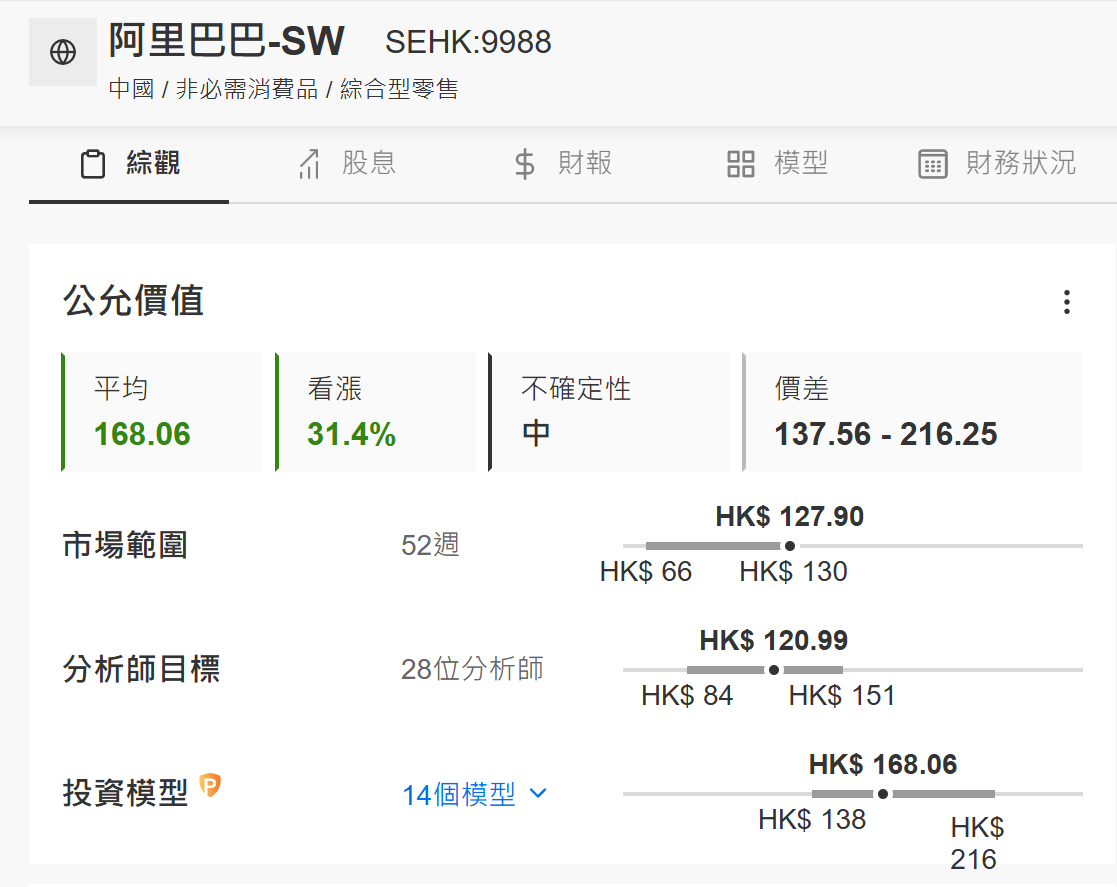Screen dimensions: 1117x887
Task: Switch to the 股息 tab
Action: coord(347,164)
